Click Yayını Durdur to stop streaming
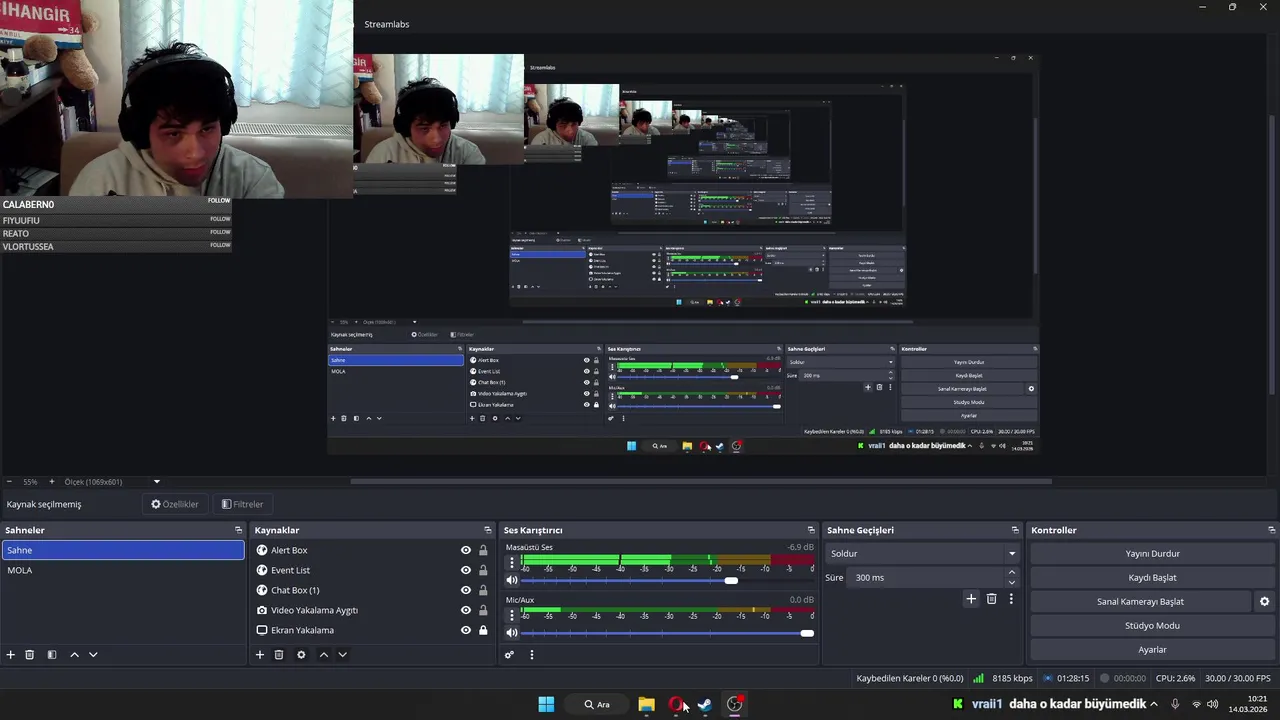This screenshot has height=720, width=1280. tap(1152, 553)
